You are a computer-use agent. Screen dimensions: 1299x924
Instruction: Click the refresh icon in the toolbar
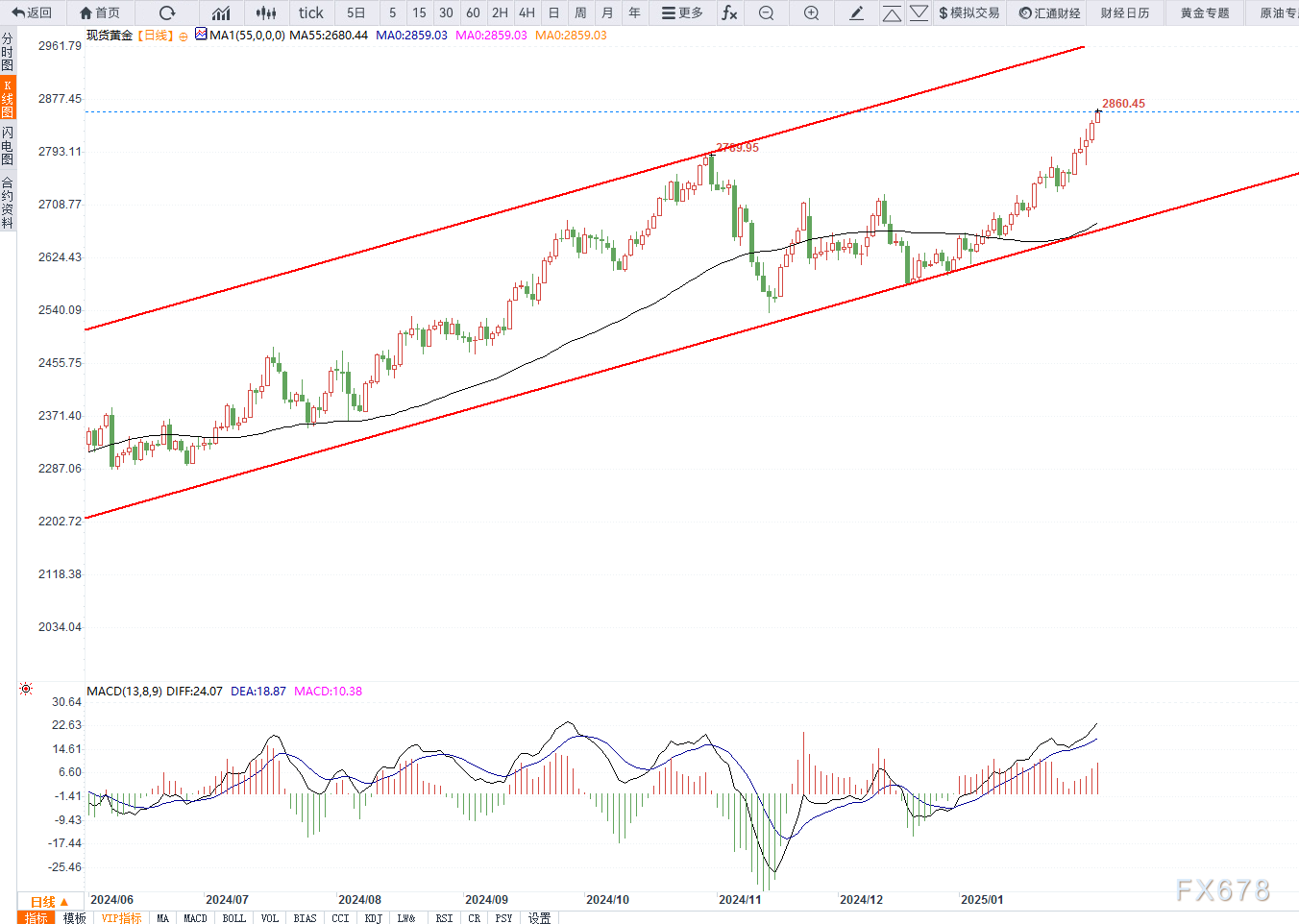coord(167,12)
